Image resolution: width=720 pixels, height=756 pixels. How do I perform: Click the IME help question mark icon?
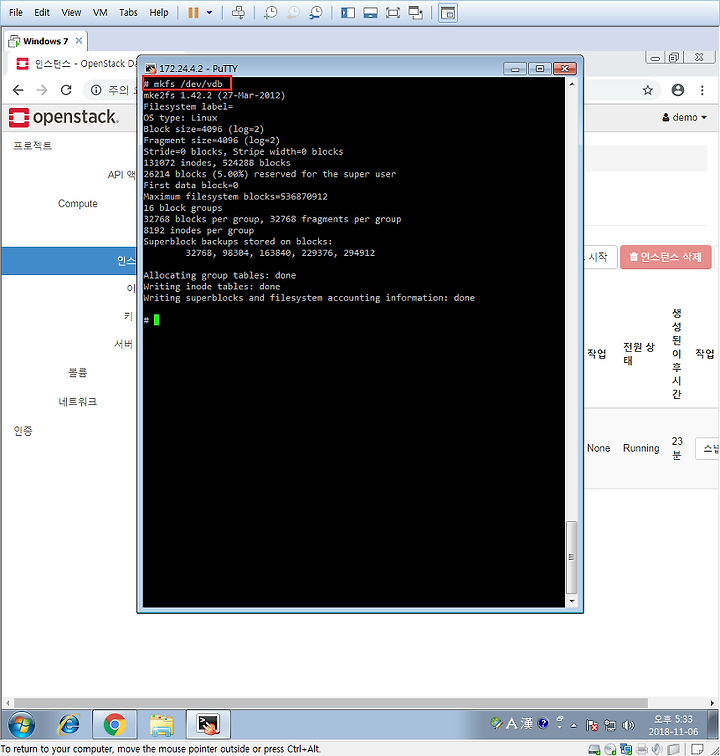[x=543, y=723]
